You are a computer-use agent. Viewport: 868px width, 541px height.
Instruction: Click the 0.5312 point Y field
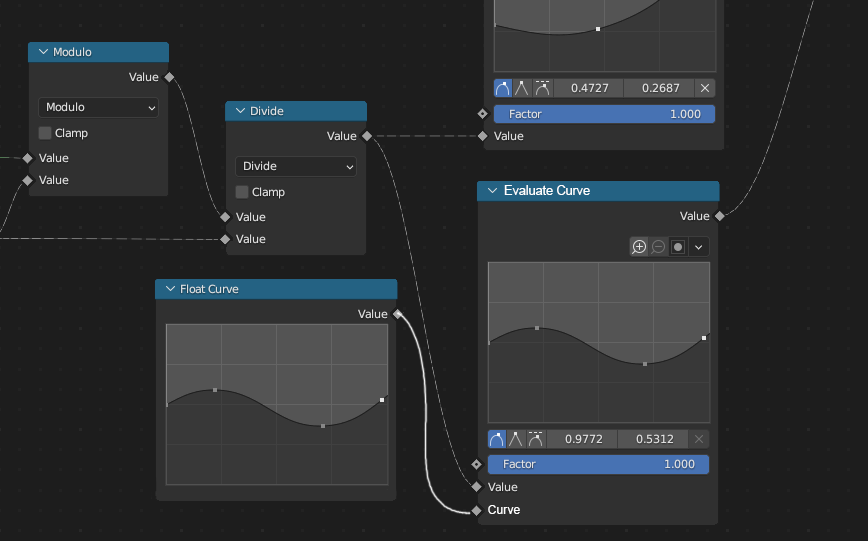pyautogui.click(x=654, y=439)
